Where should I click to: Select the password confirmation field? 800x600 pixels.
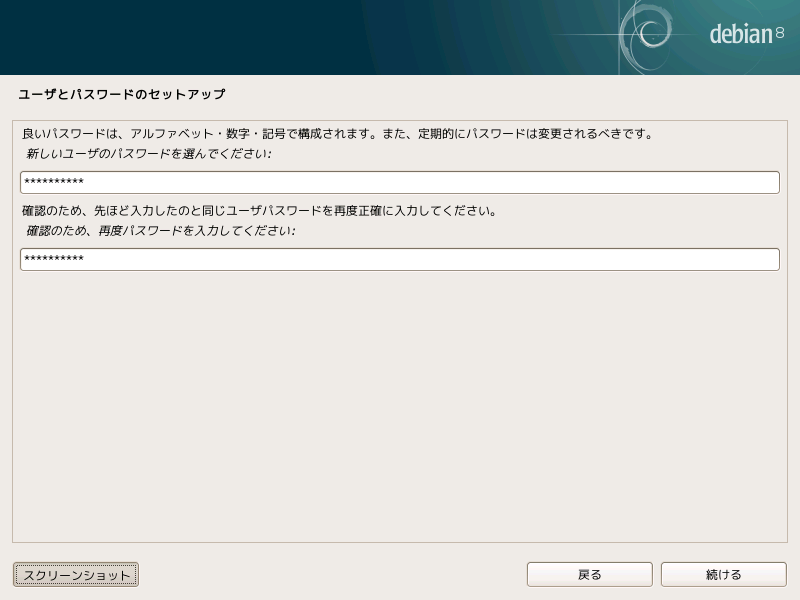[x=400, y=259]
